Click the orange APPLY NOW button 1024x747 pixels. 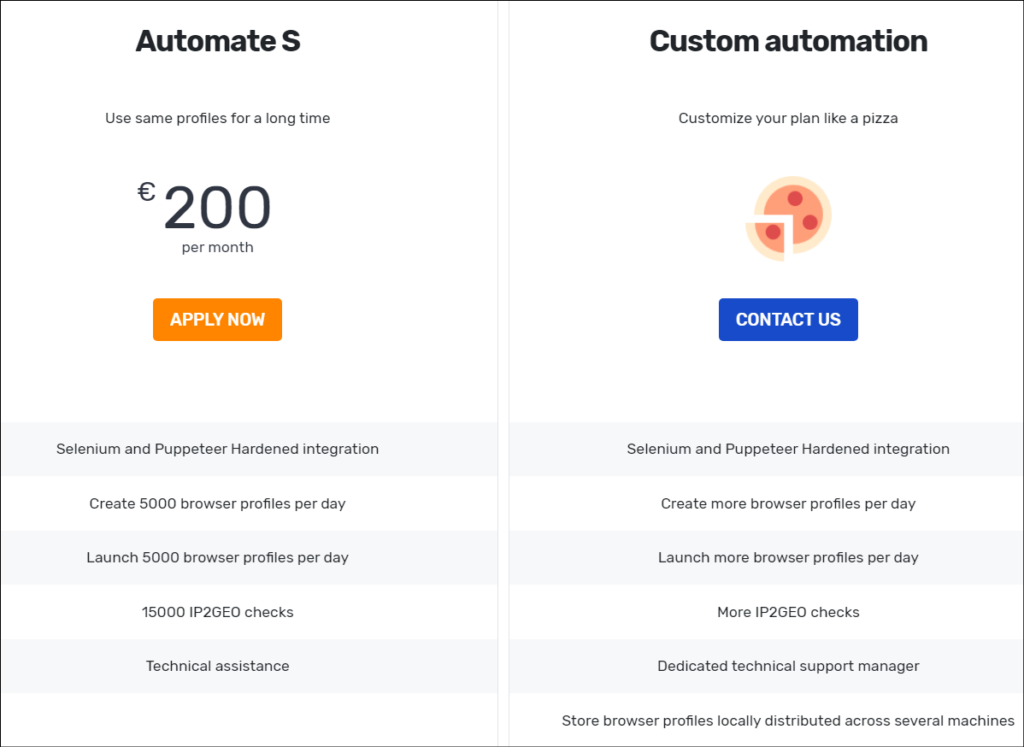point(217,319)
